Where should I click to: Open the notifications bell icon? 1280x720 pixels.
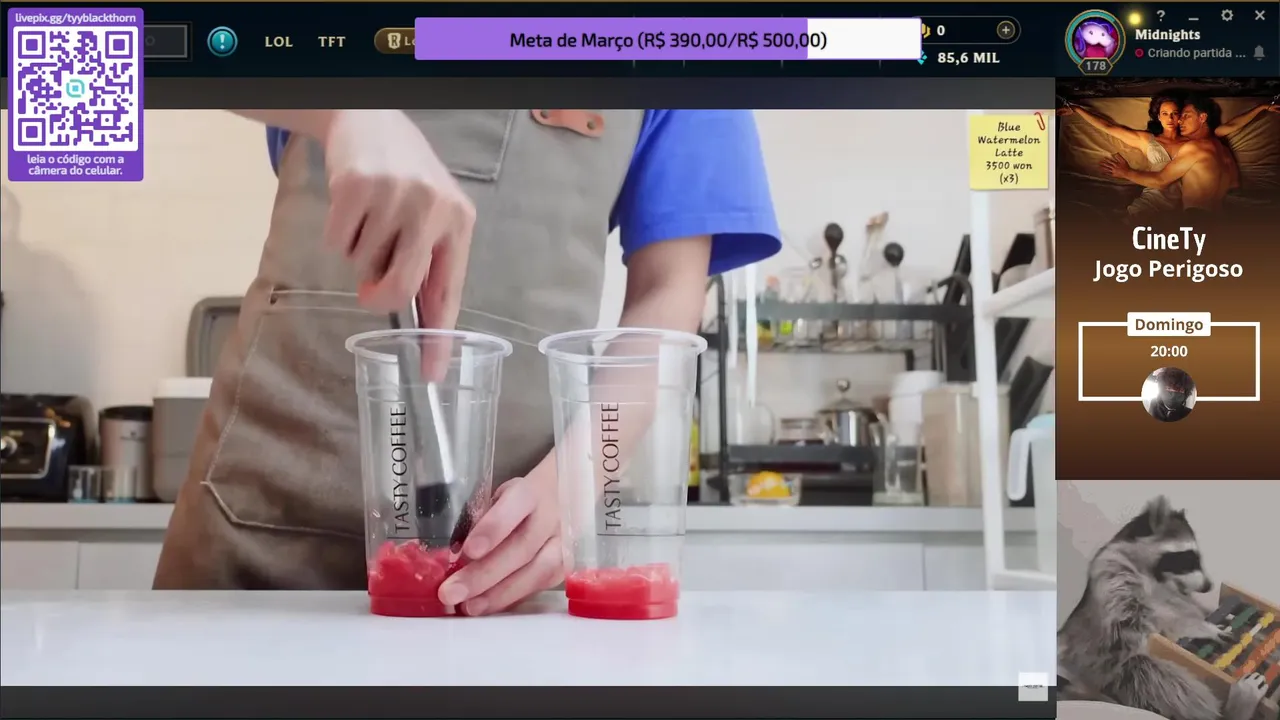(1259, 52)
